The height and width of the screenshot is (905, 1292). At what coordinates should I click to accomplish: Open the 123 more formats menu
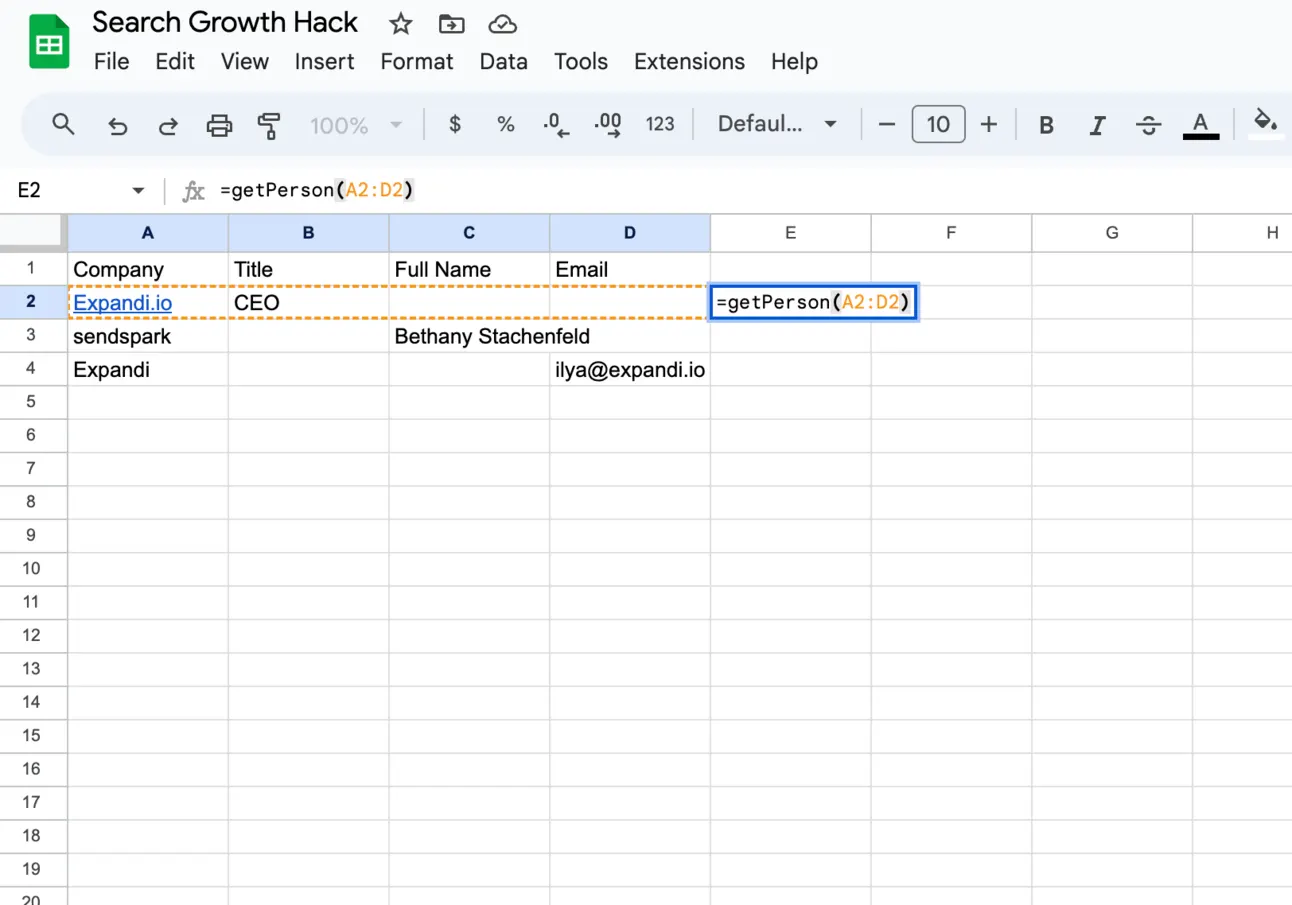660,124
